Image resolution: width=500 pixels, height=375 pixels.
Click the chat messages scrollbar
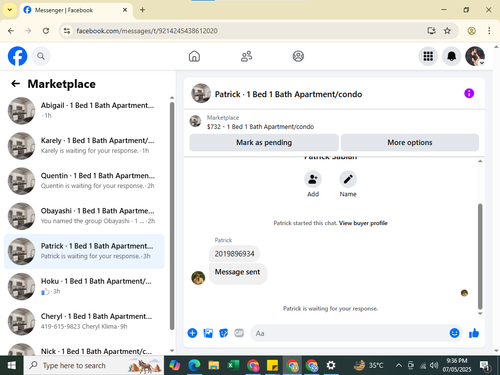click(480, 257)
